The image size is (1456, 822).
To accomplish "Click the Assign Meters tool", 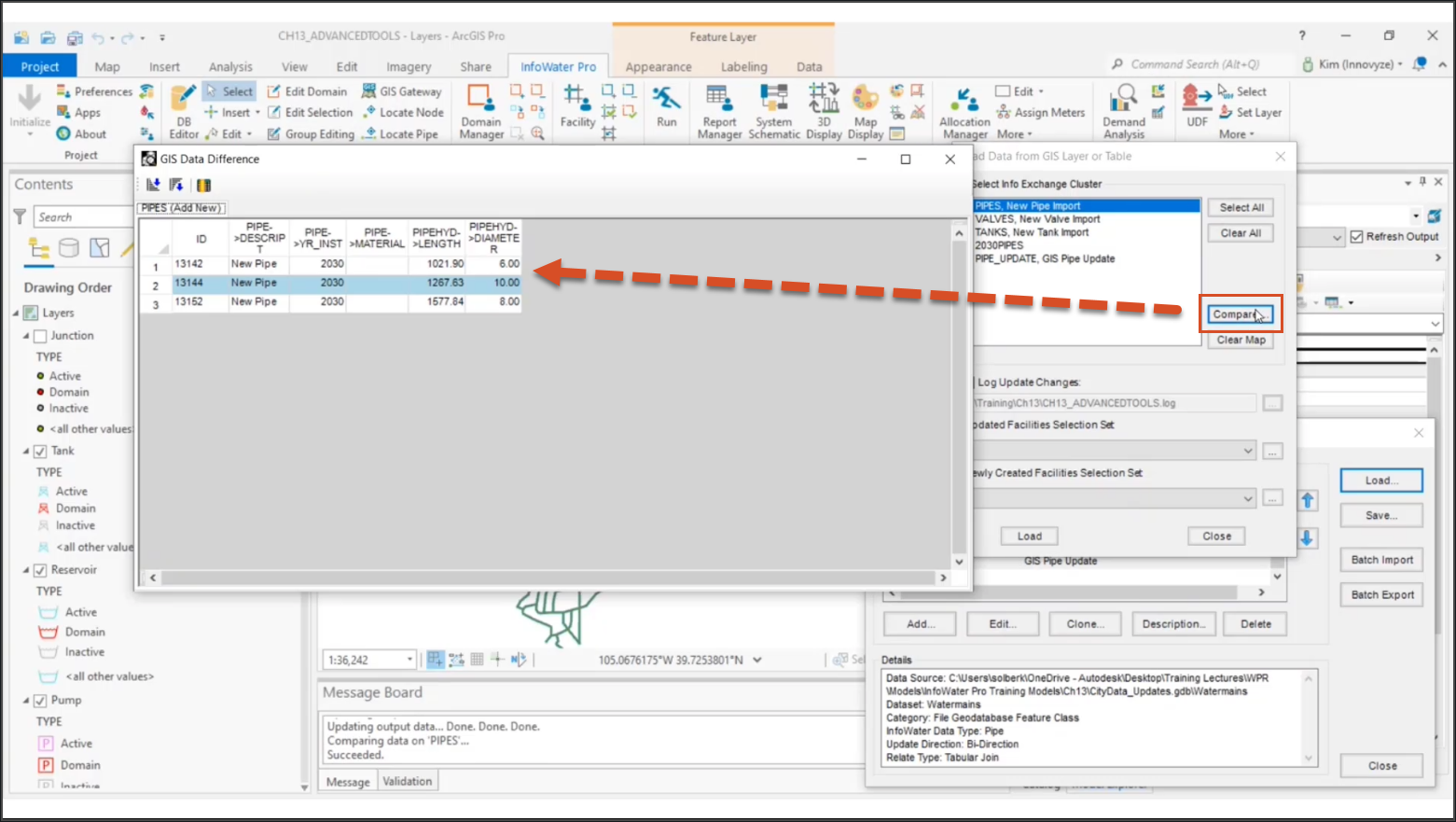I will [1040, 112].
